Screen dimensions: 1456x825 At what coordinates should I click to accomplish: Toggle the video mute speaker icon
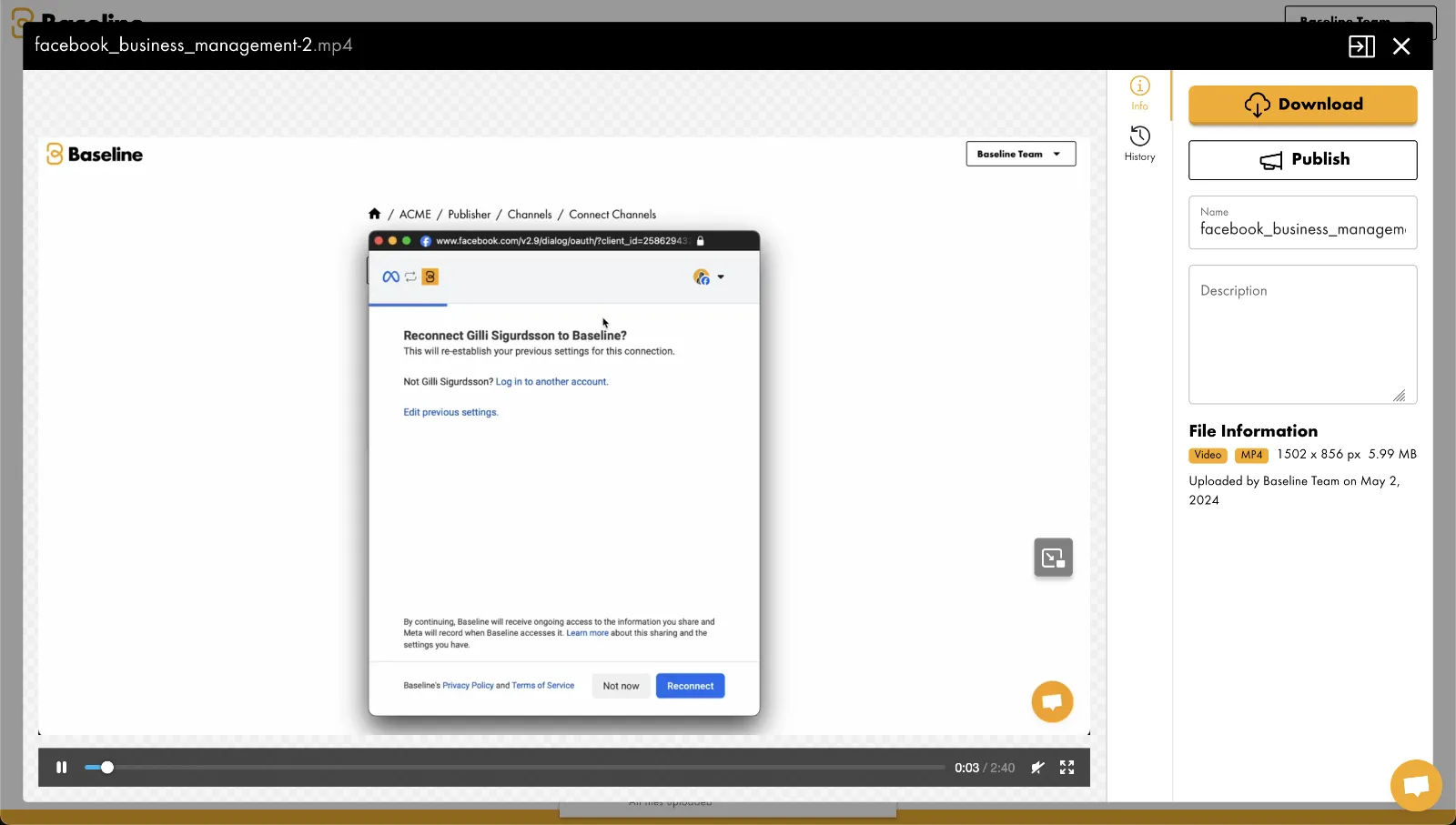[x=1037, y=768]
